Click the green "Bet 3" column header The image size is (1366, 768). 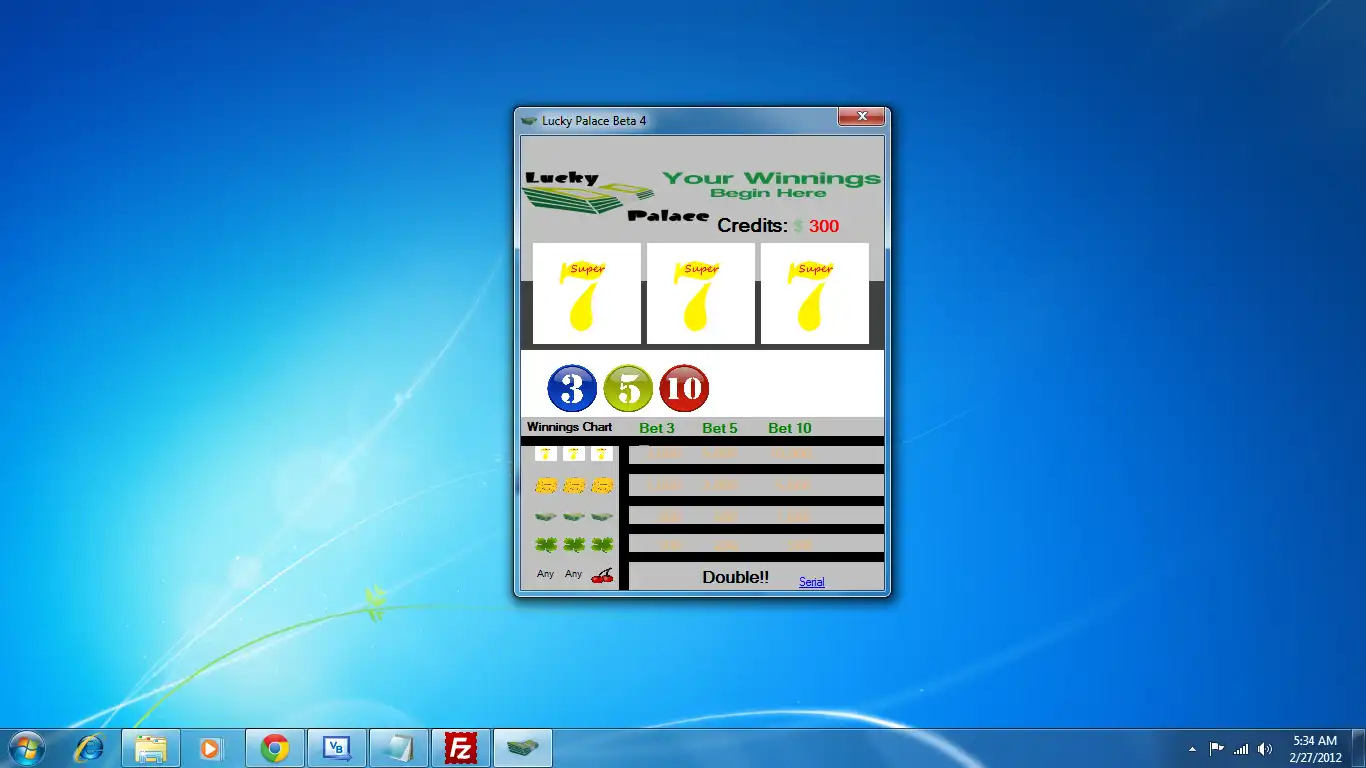[x=657, y=428]
